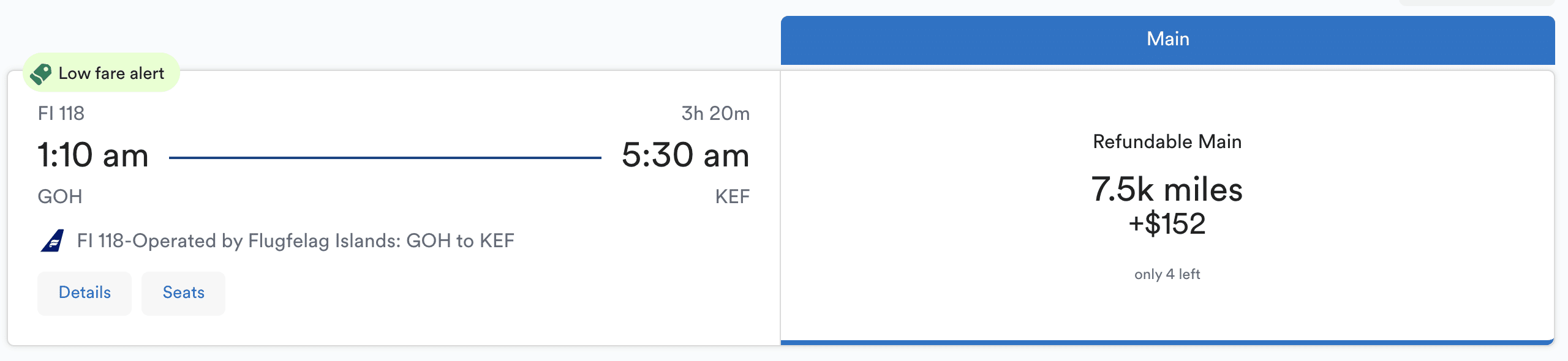Image resolution: width=1568 pixels, height=361 pixels.
Task: Select the Main cabin column header
Action: click(x=1167, y=39)
